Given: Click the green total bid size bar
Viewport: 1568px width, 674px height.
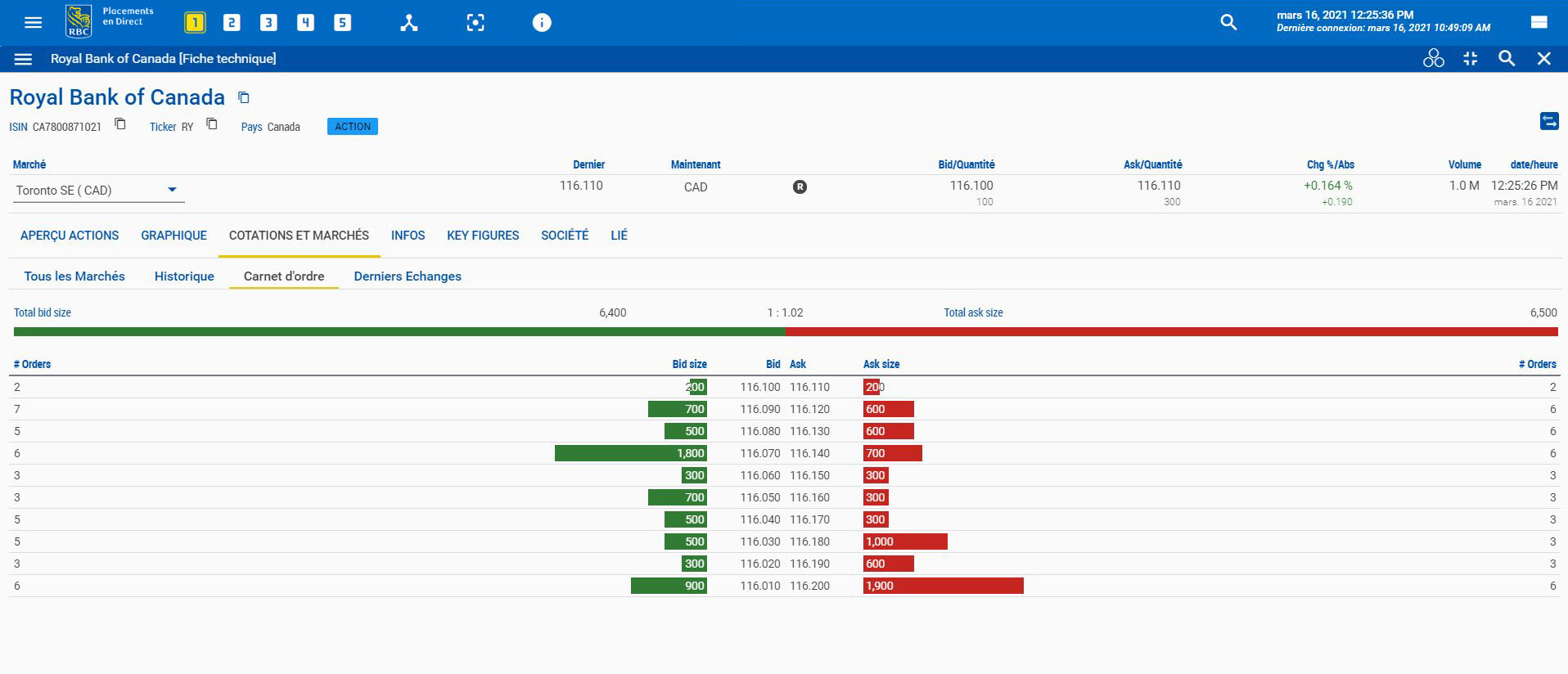Looking at the screenshot, I should [399, 332].
